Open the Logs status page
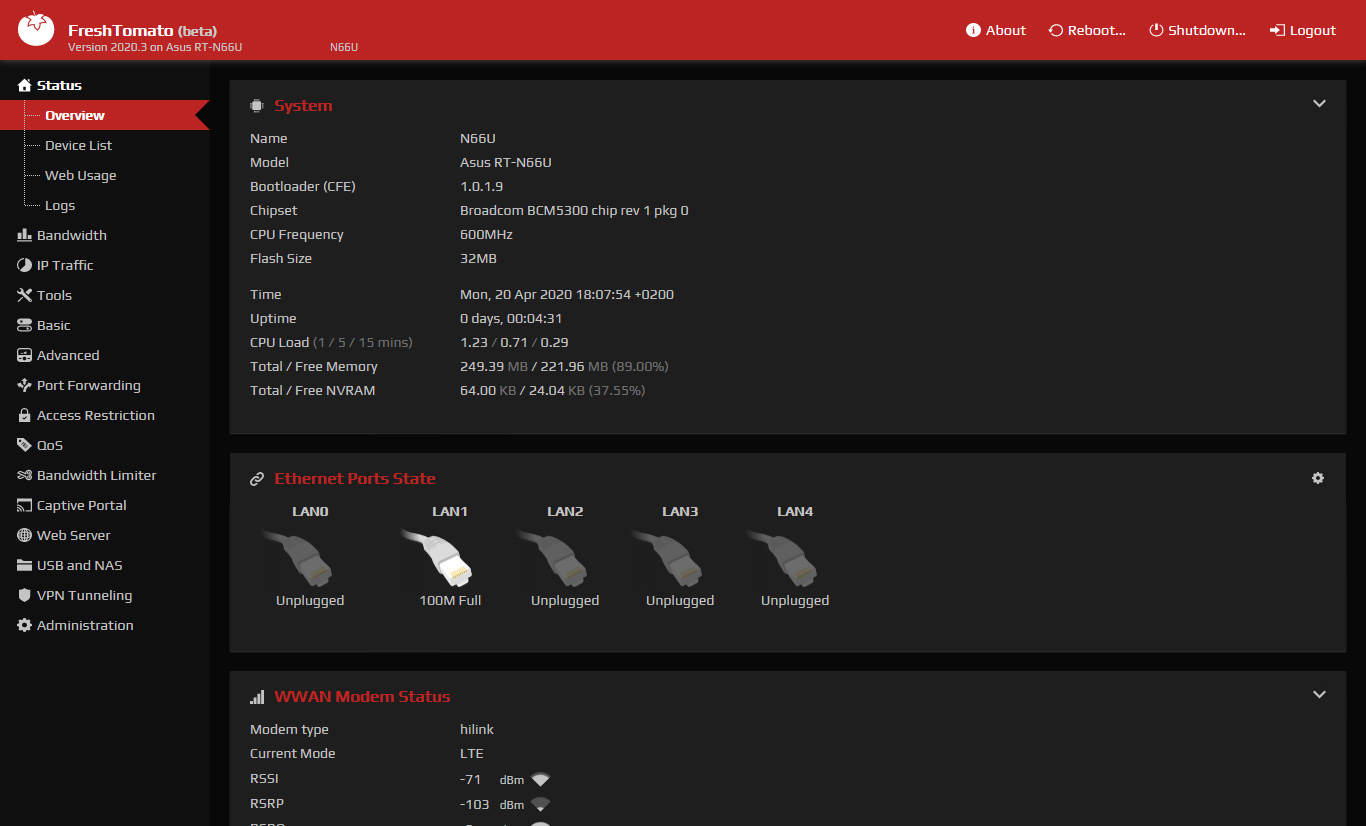 pos(60,205)
